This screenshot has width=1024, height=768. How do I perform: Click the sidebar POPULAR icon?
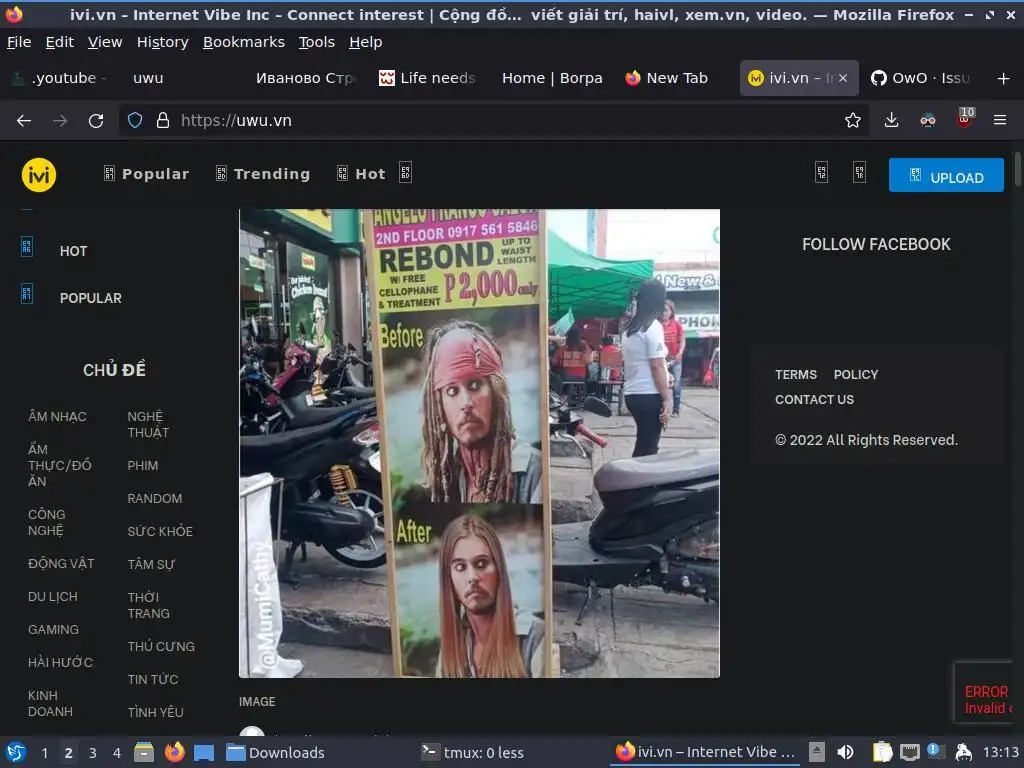[x=27, y=294]
